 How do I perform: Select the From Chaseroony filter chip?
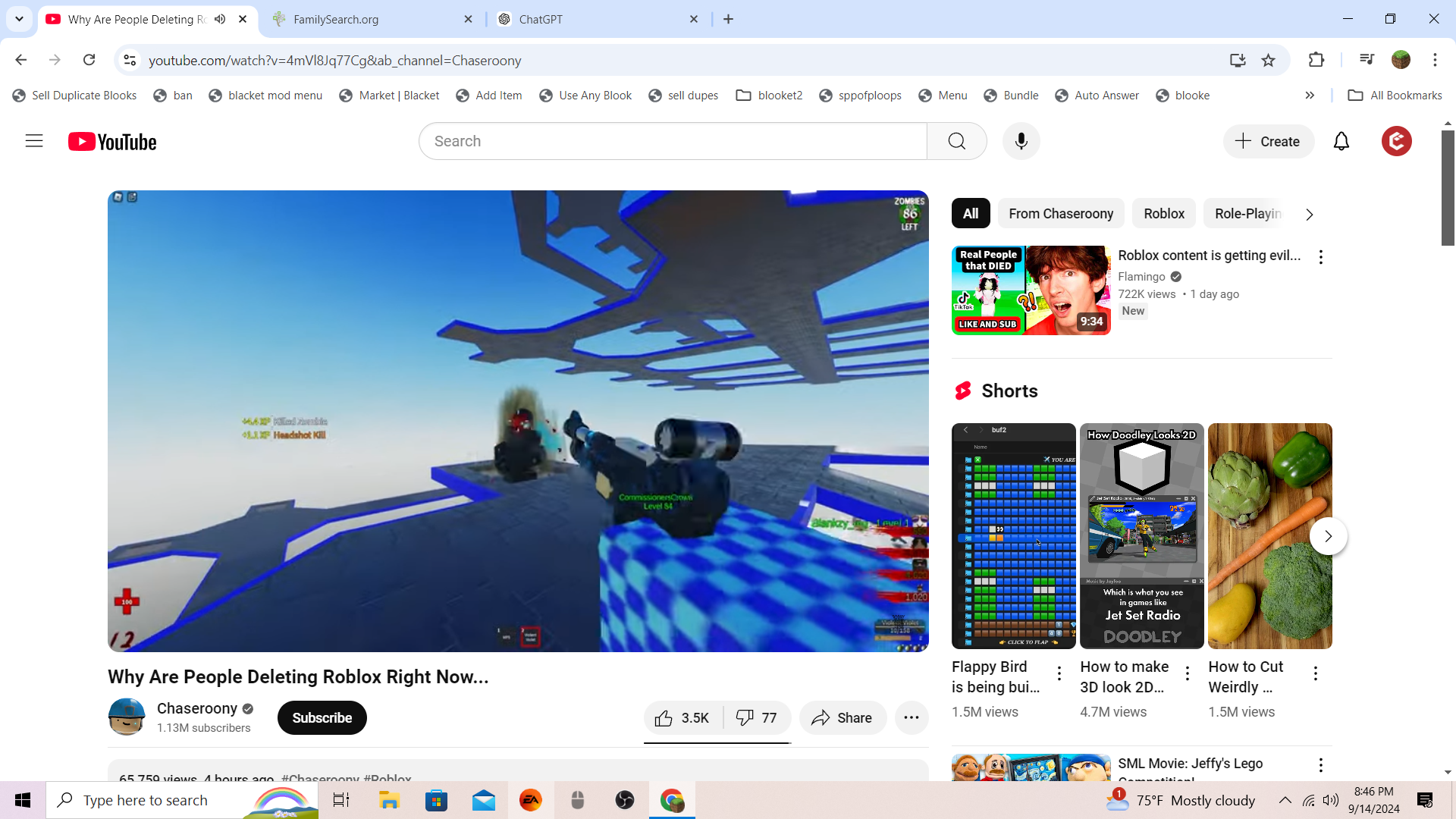(1060, 214)
